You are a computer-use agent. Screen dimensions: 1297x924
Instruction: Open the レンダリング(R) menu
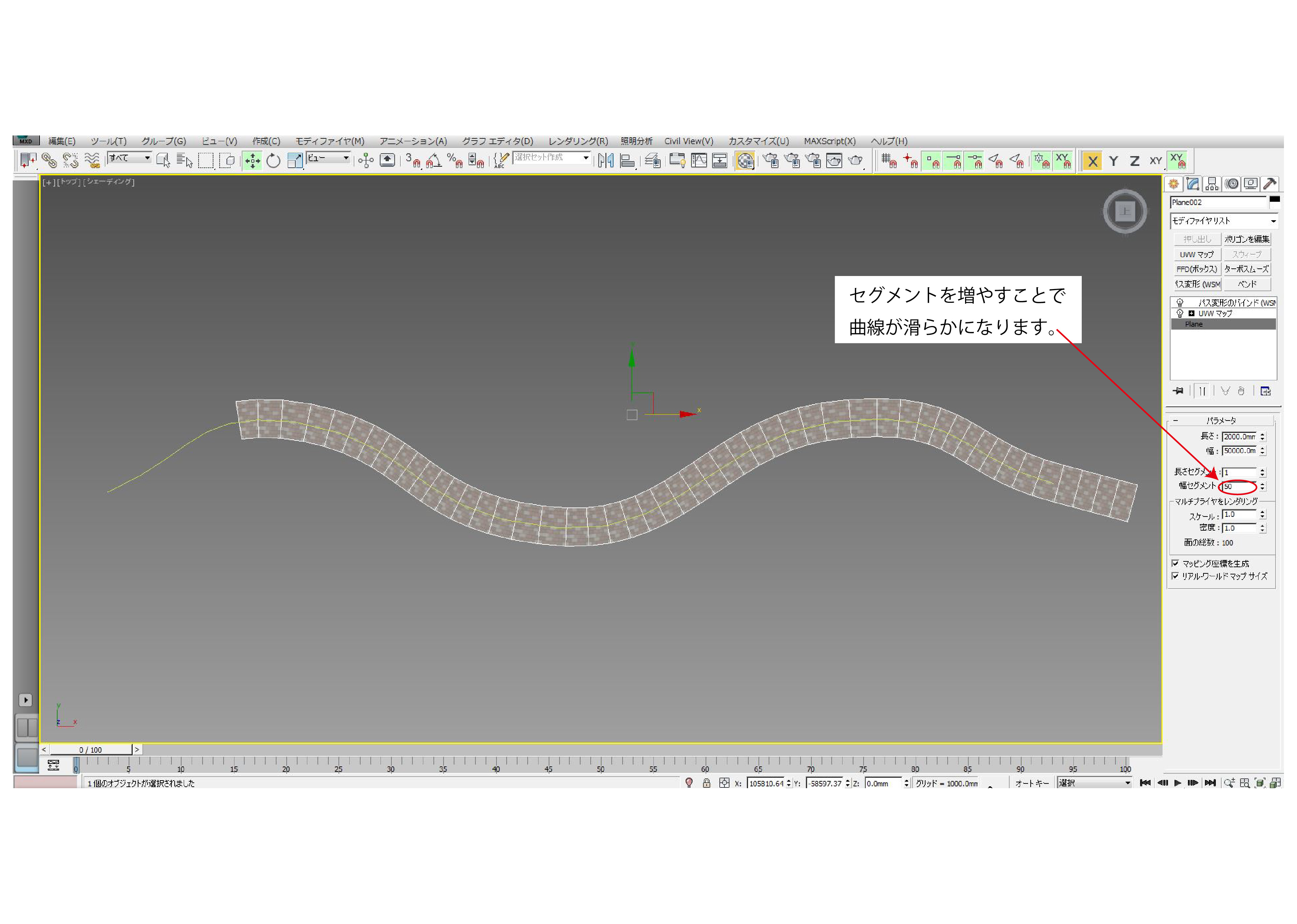(x=578, y=141)
